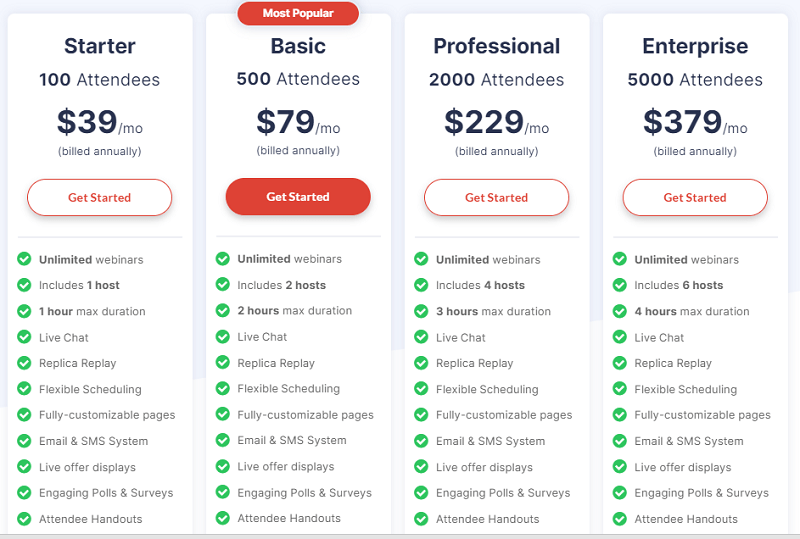Click Starter's Replica Replay check icon

[x=24, y=363]
